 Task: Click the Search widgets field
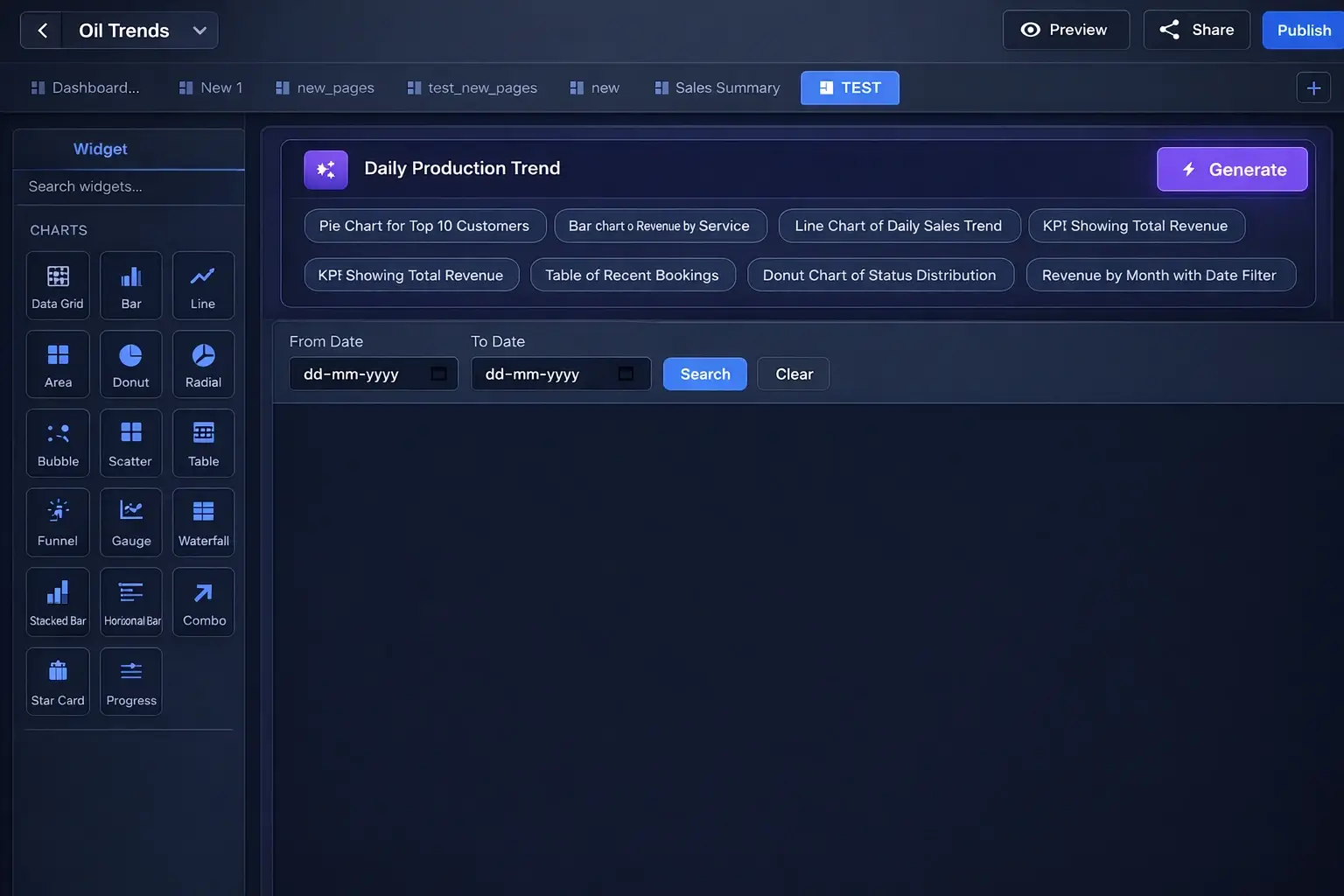[x=129, y=186]
